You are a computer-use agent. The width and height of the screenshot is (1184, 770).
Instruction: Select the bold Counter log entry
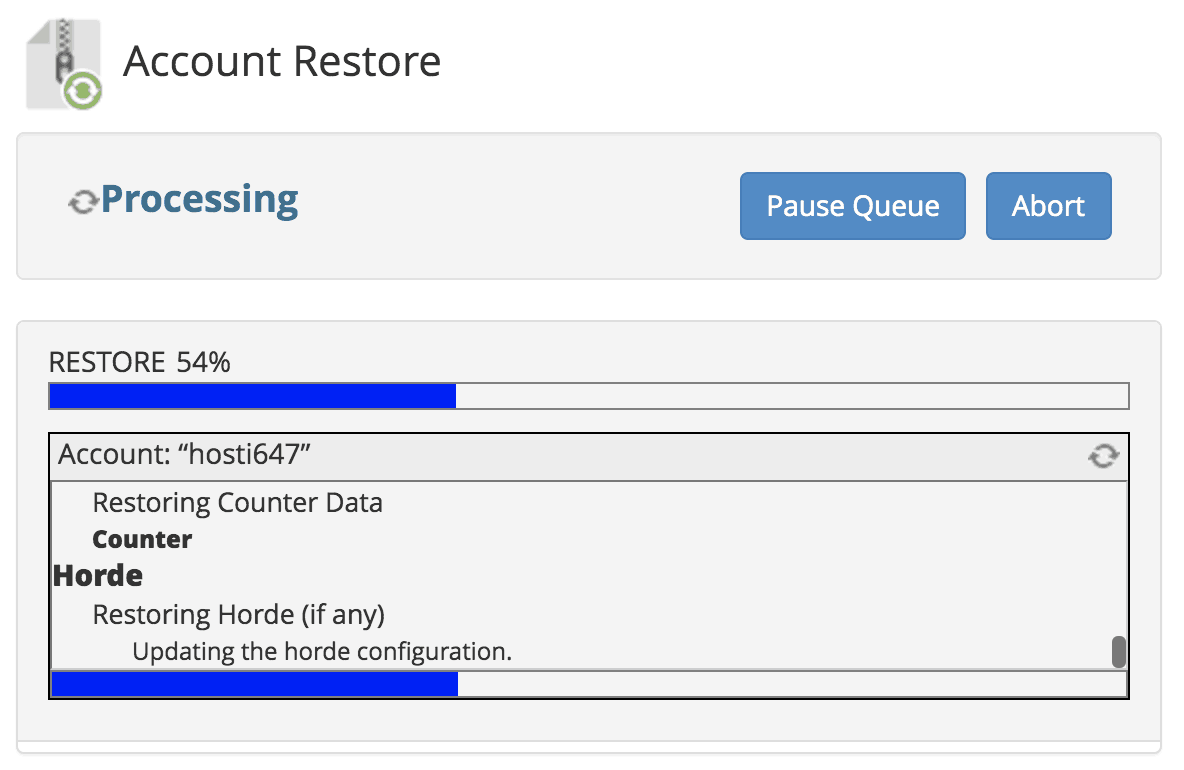[x=142, y=539]
